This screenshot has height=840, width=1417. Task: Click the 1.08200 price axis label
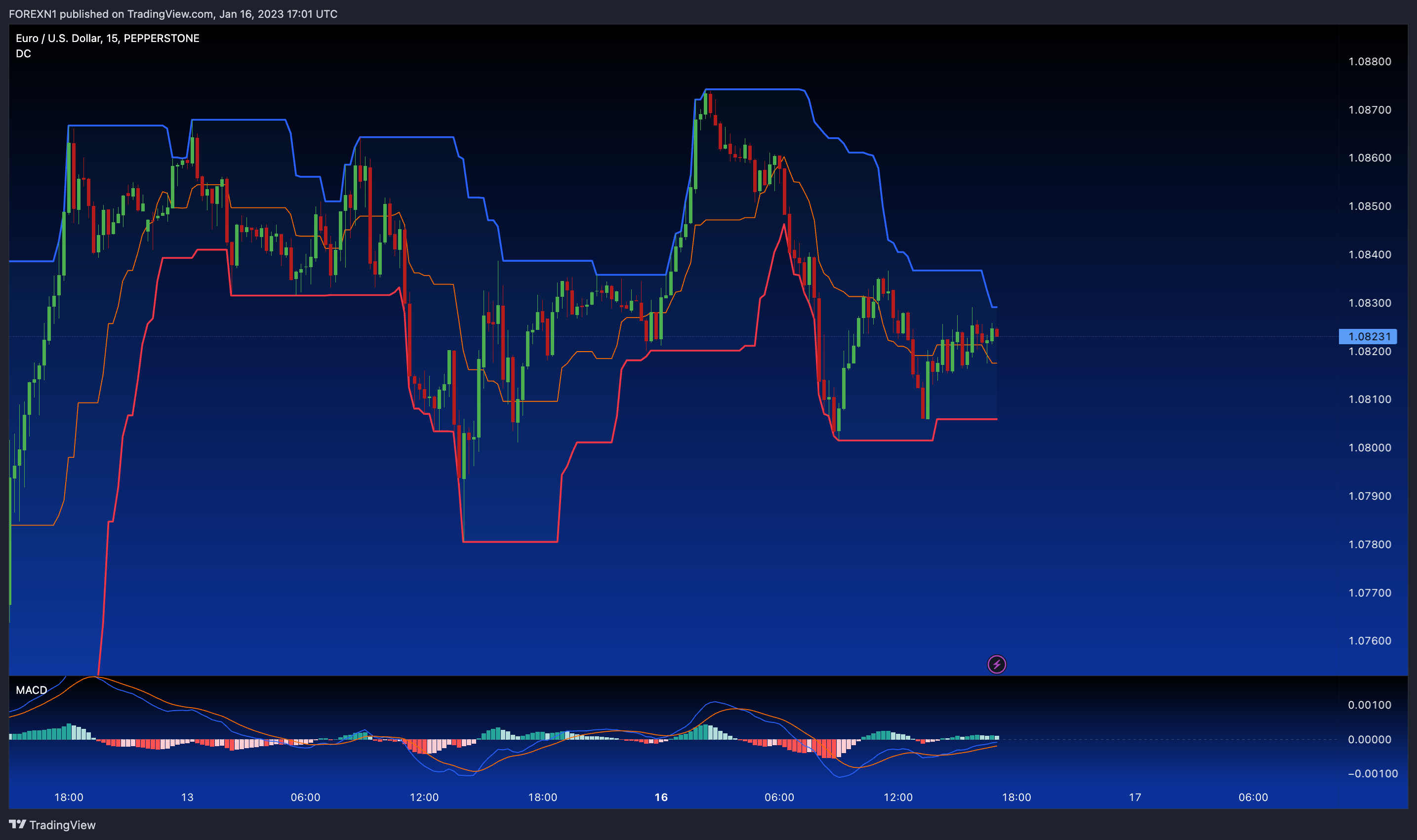click(x=1370, y=351)
